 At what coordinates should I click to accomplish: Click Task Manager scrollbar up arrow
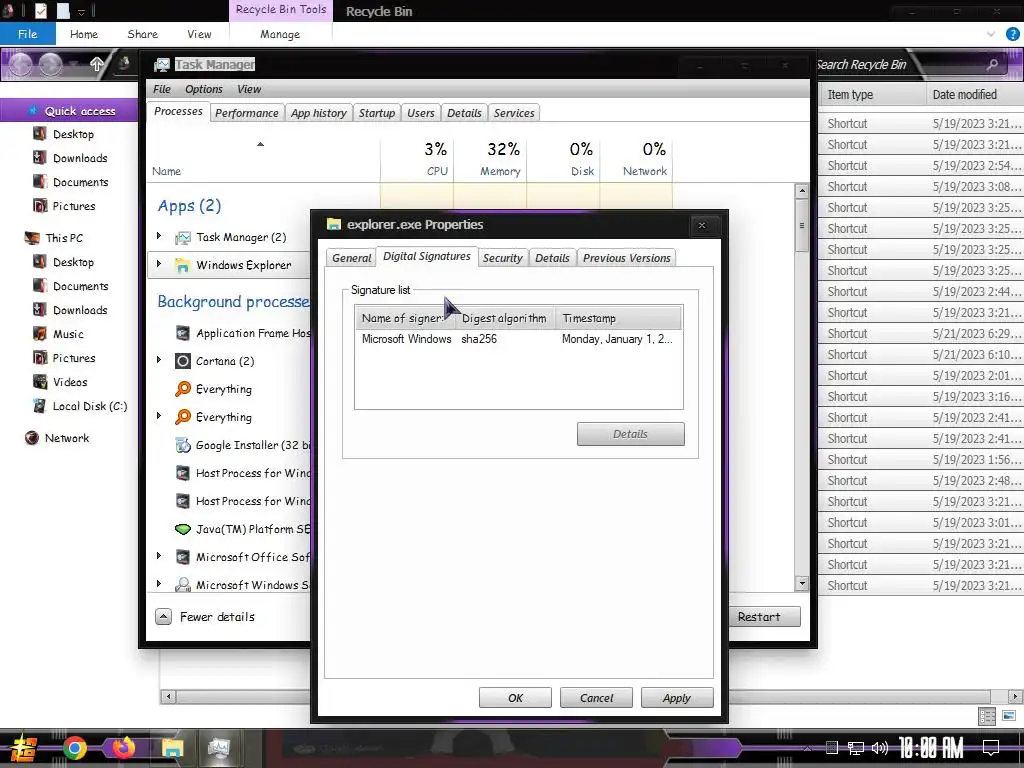click(802, 191)
